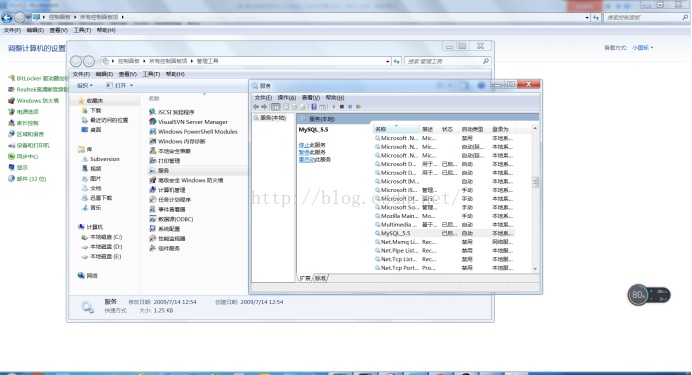
Task: Select 本地磁盘 (C:) in navigation pane
Action: click(x=102, y=237)
